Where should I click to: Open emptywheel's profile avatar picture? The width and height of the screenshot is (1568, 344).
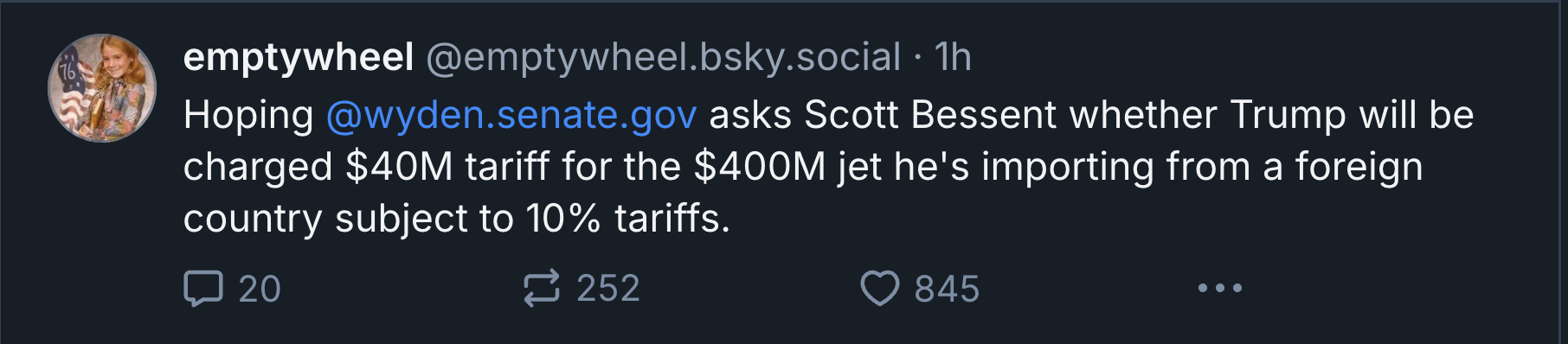[102, 88]
